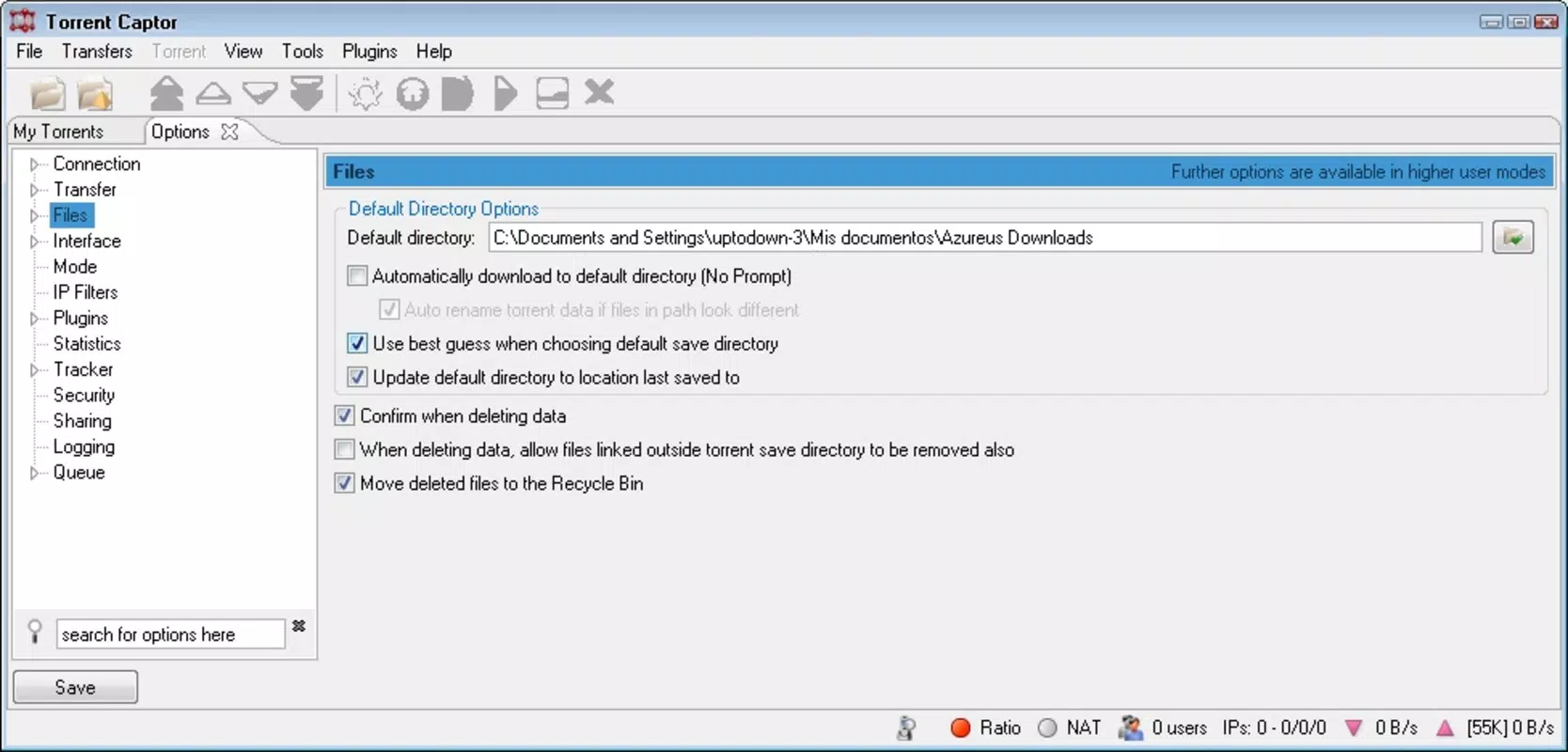This screenshot has width=1568, height=752.
Task: Enable Automatically download to default directory
Action: pyautogui.click(x=357, y=276)
